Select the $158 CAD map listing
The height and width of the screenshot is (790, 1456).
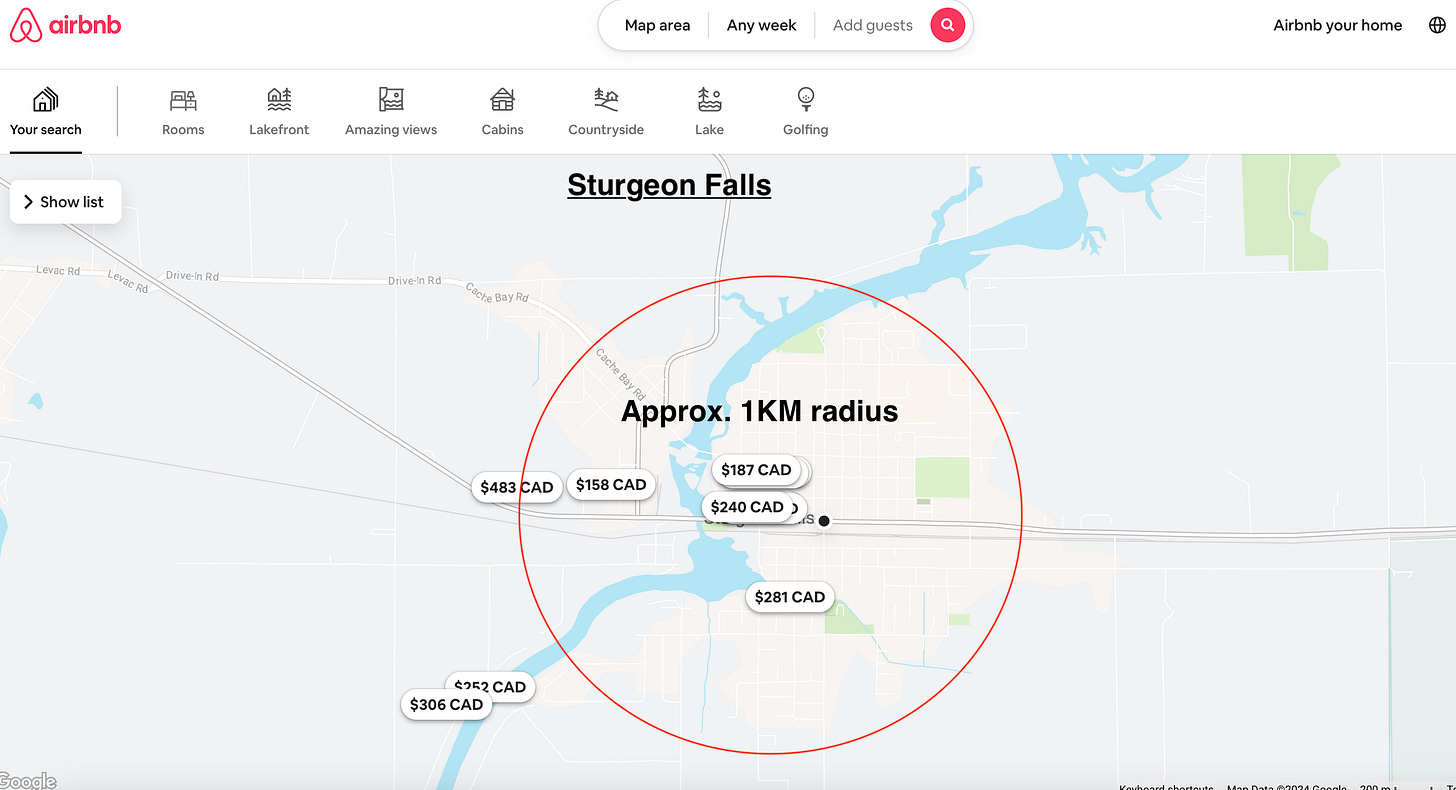pos(611,484)
